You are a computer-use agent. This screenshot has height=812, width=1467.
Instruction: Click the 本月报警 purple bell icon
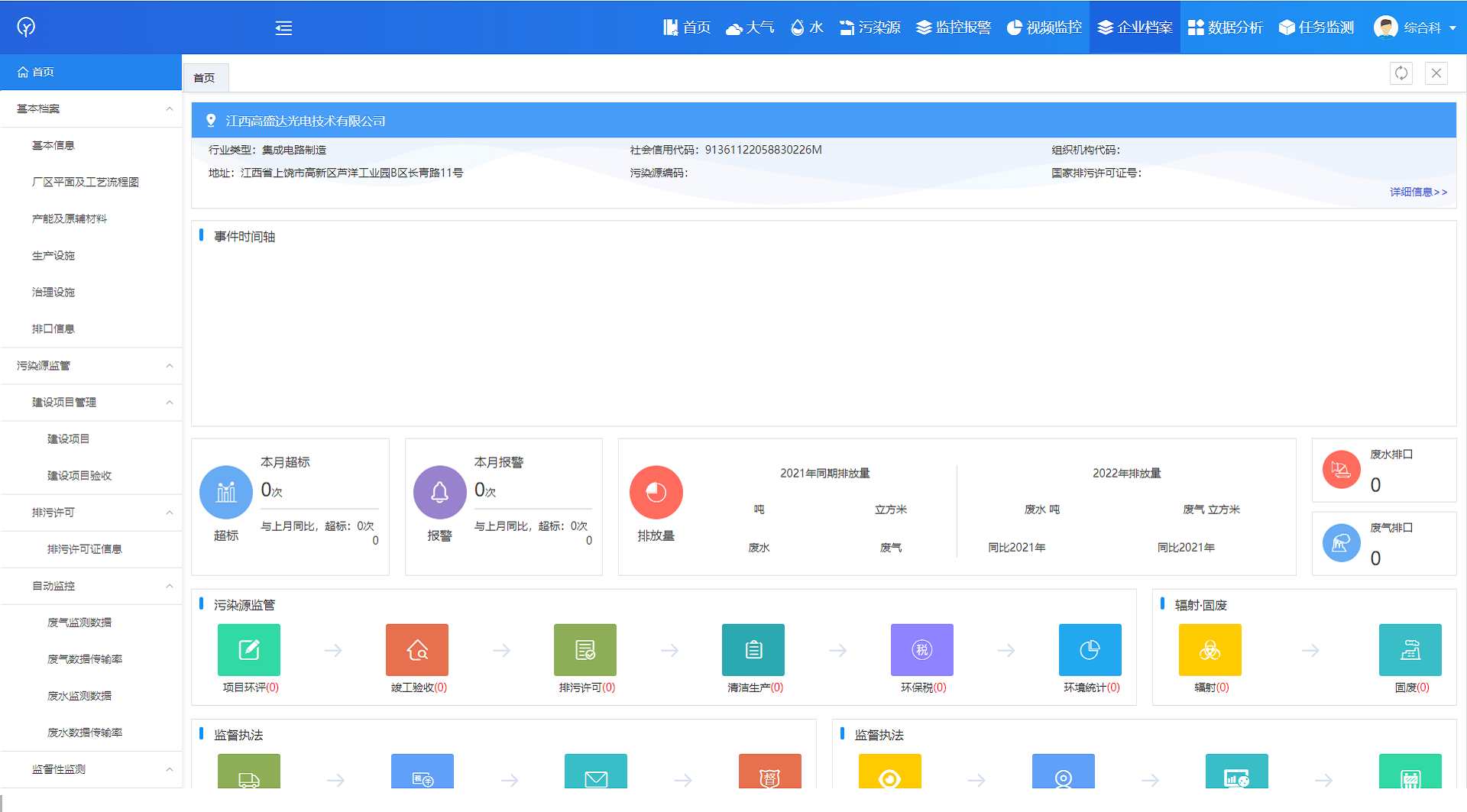(x=439, y=493)
